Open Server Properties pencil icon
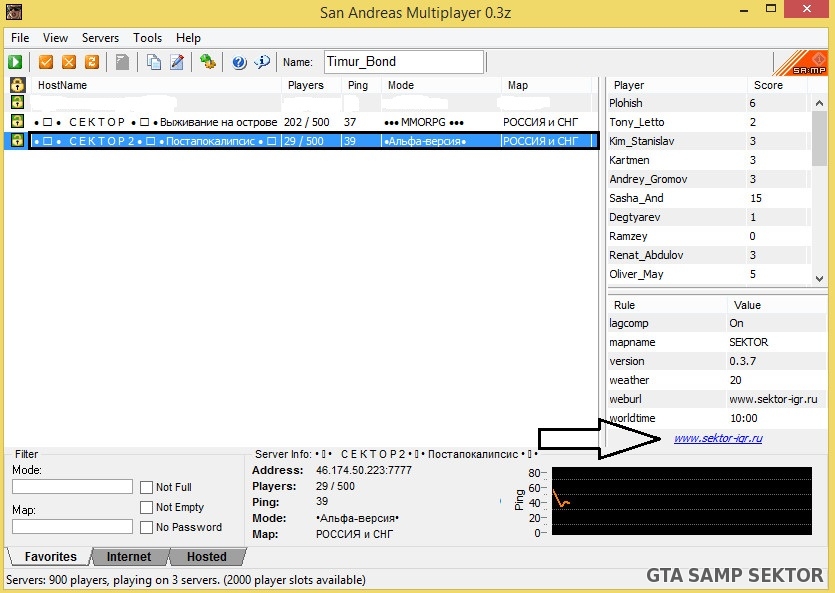This screenshot has width=835, height=593. pos(177,62)
